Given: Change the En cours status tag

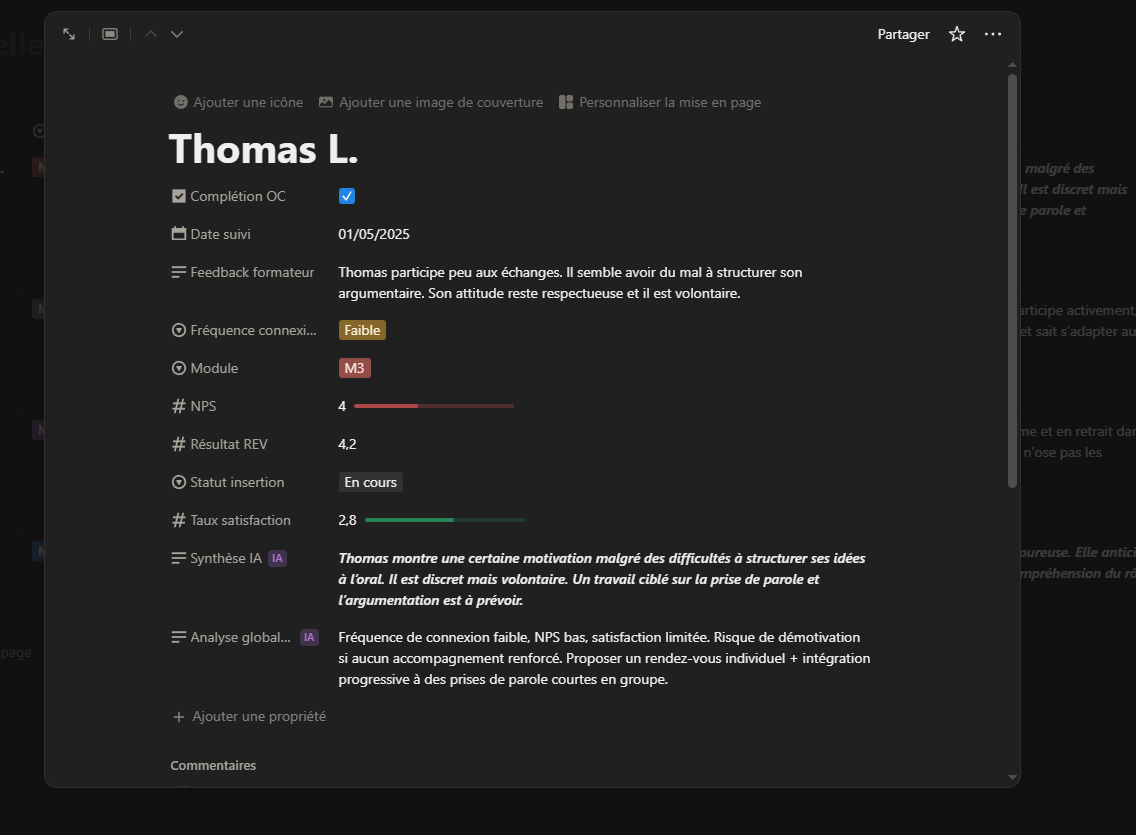Looking at the screenshot, I should click(x=370, y=482).
